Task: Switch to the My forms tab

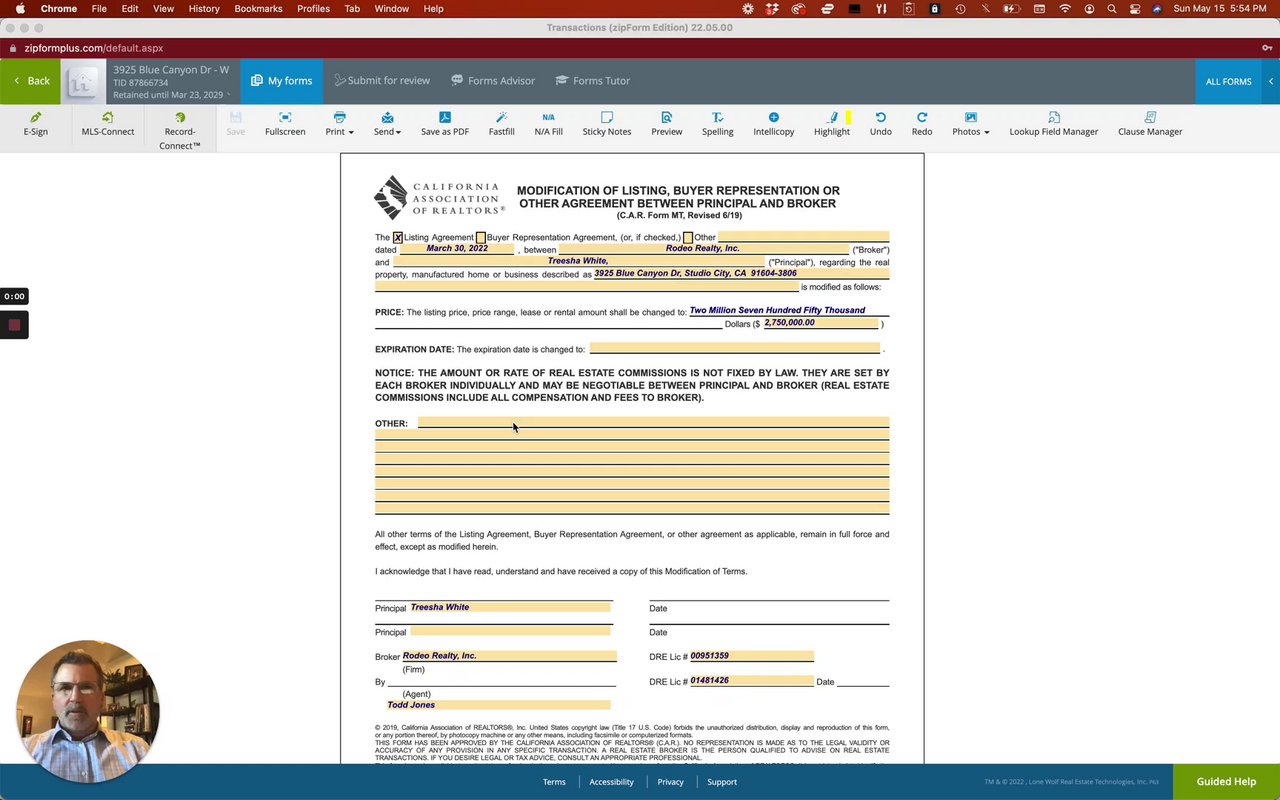Action: click(x=281, y=81)
